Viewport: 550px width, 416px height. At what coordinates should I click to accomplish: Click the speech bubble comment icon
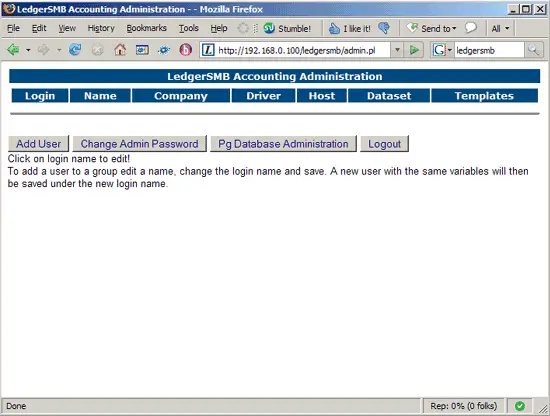(x=471, y=27)
